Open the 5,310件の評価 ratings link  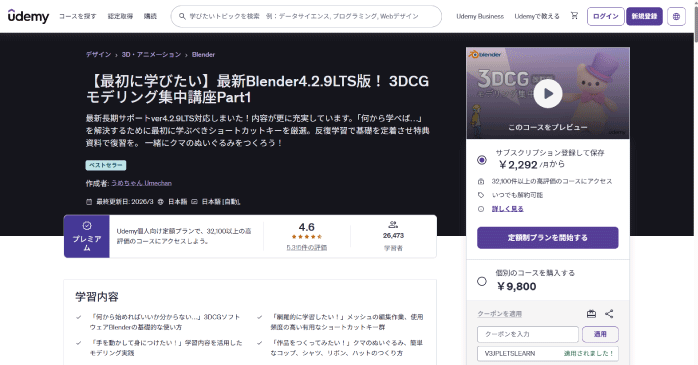coord(307,247)
